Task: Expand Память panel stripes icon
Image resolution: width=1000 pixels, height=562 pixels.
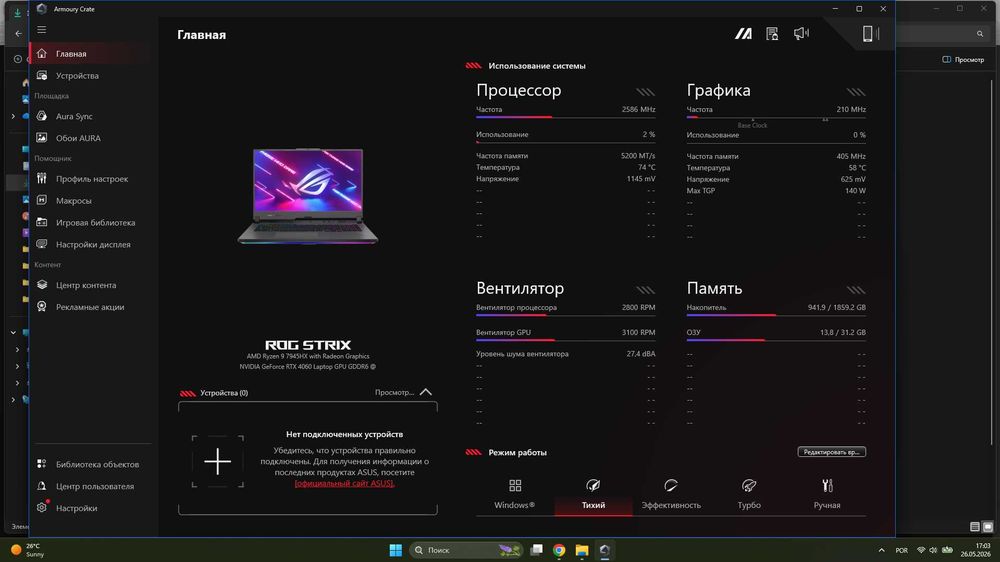Action: [856, 290]
